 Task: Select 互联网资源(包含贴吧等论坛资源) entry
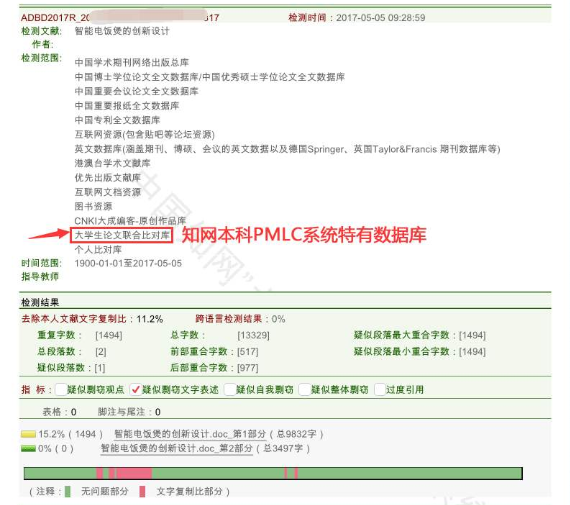click(x=145, y=135)
